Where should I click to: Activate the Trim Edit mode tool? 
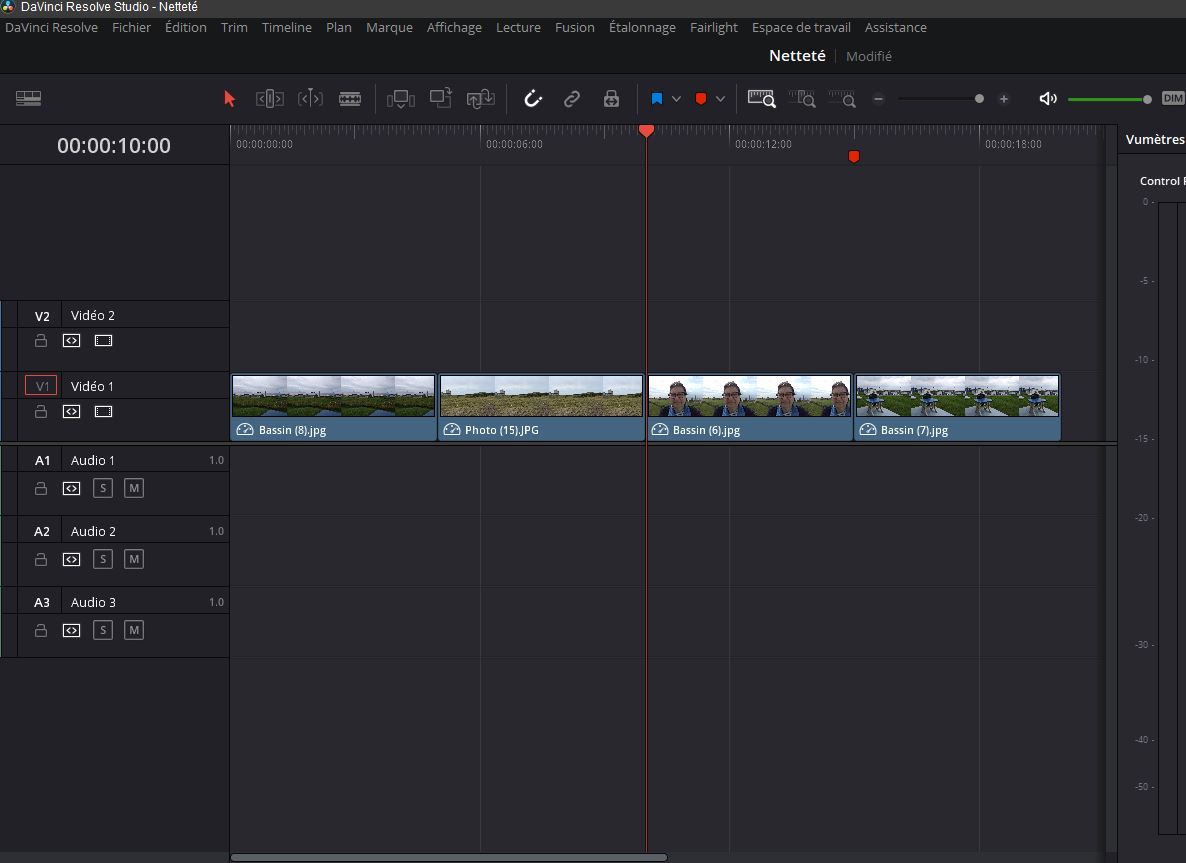270,99
